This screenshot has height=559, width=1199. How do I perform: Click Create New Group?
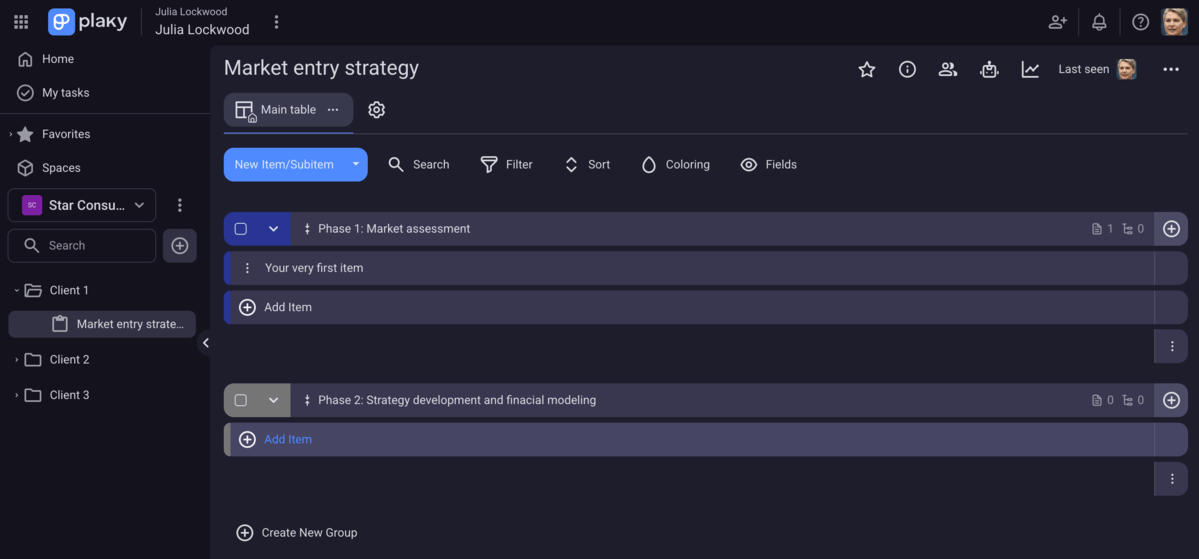point(297,533)
